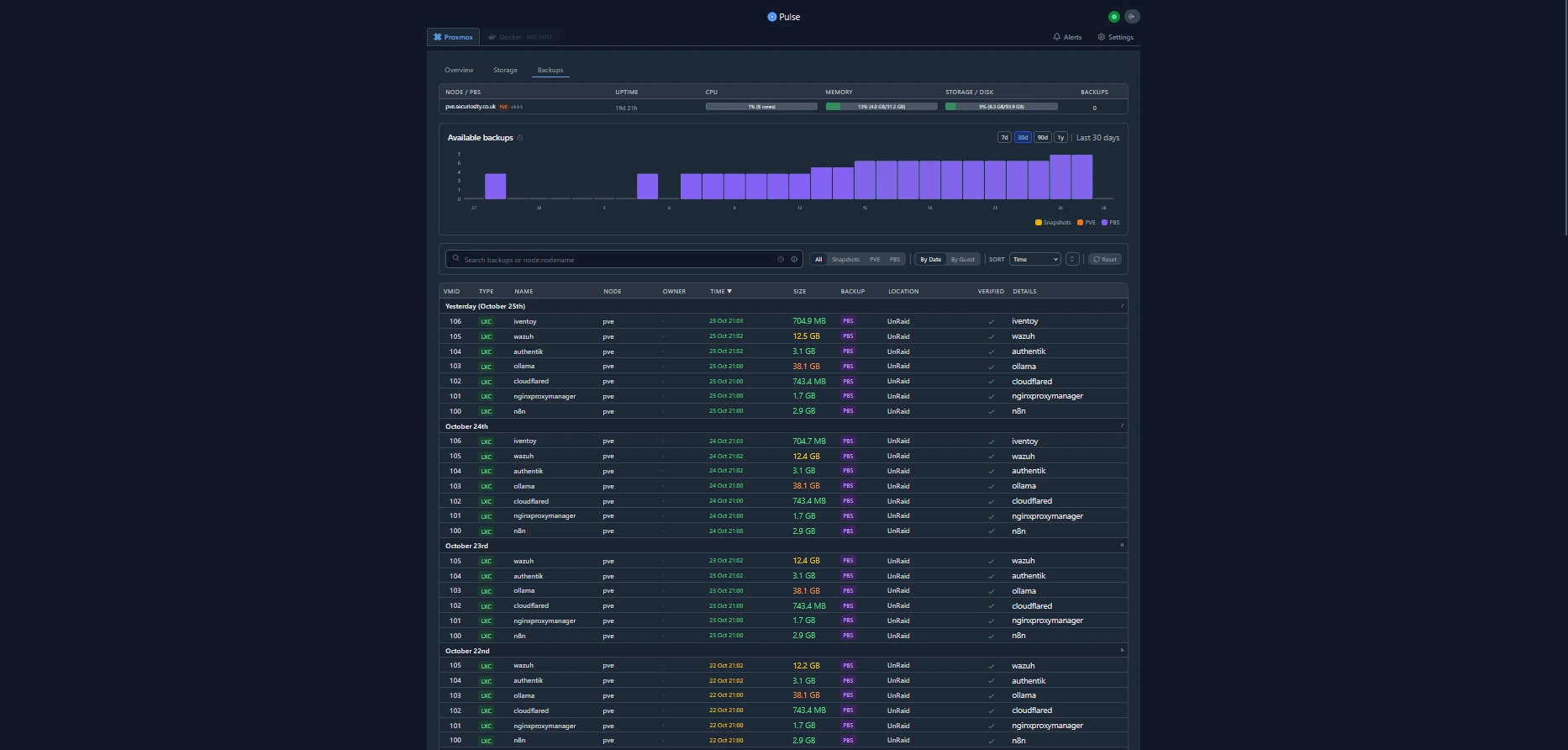Filter backups to Snapshots only
This screenshot has height=750, width=1568.
click(x=845, y=260)
